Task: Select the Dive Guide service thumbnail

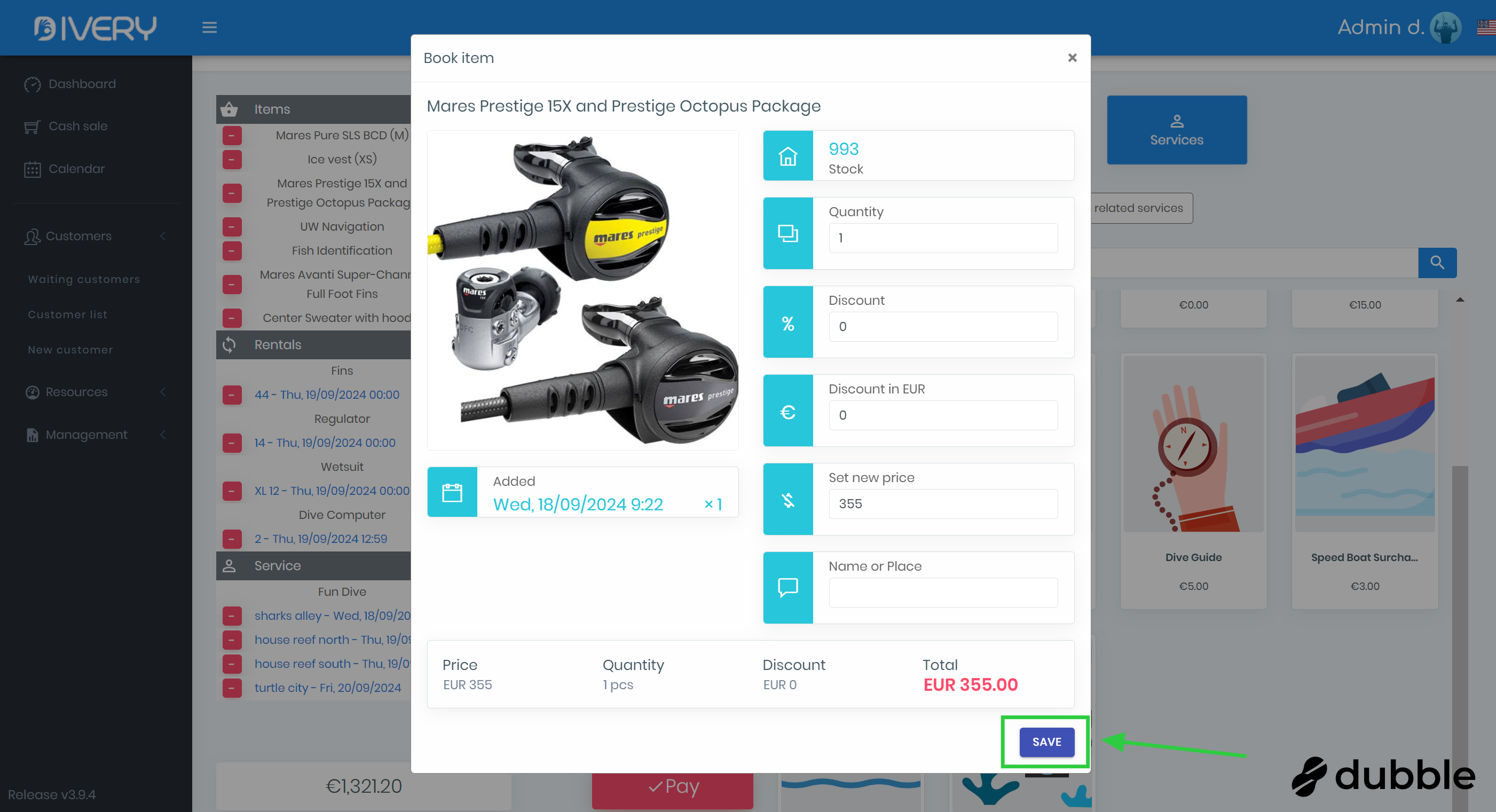Action: (1193, 444)
